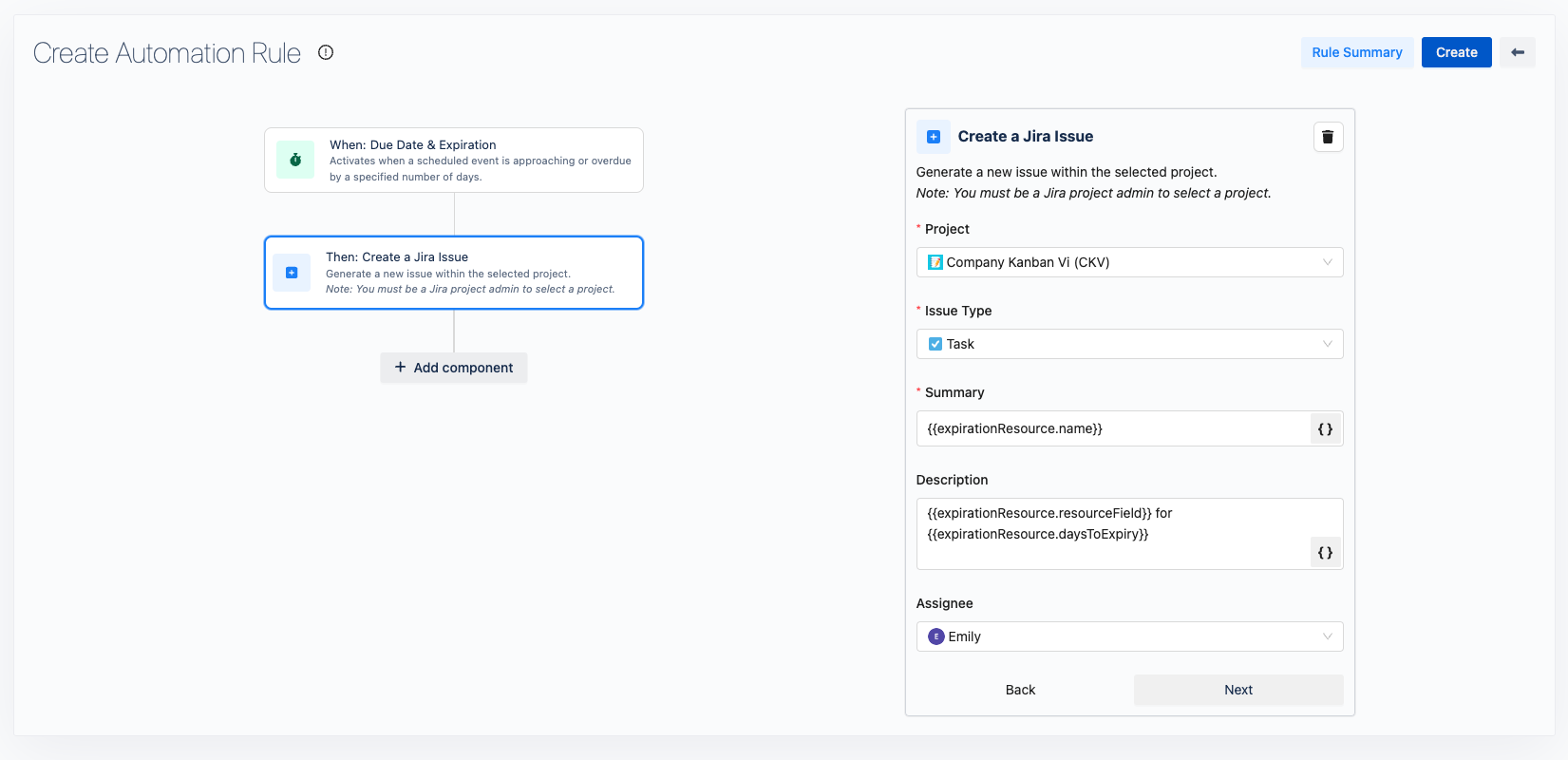Image resolution: width=1568 pixels, height=760 pixels.
Task: Insert smart value into Description field
Action: [x=1325, y=553]
